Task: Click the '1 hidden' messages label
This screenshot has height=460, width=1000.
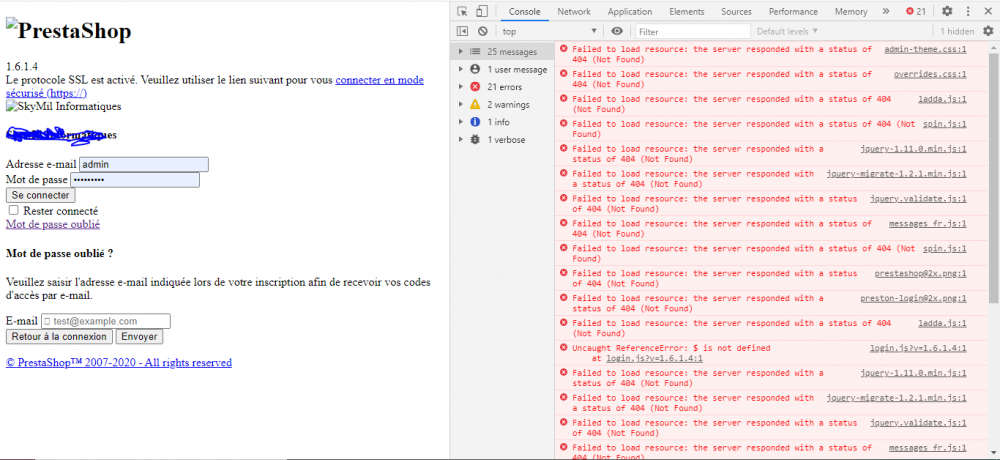Action: tap(957, 31)
